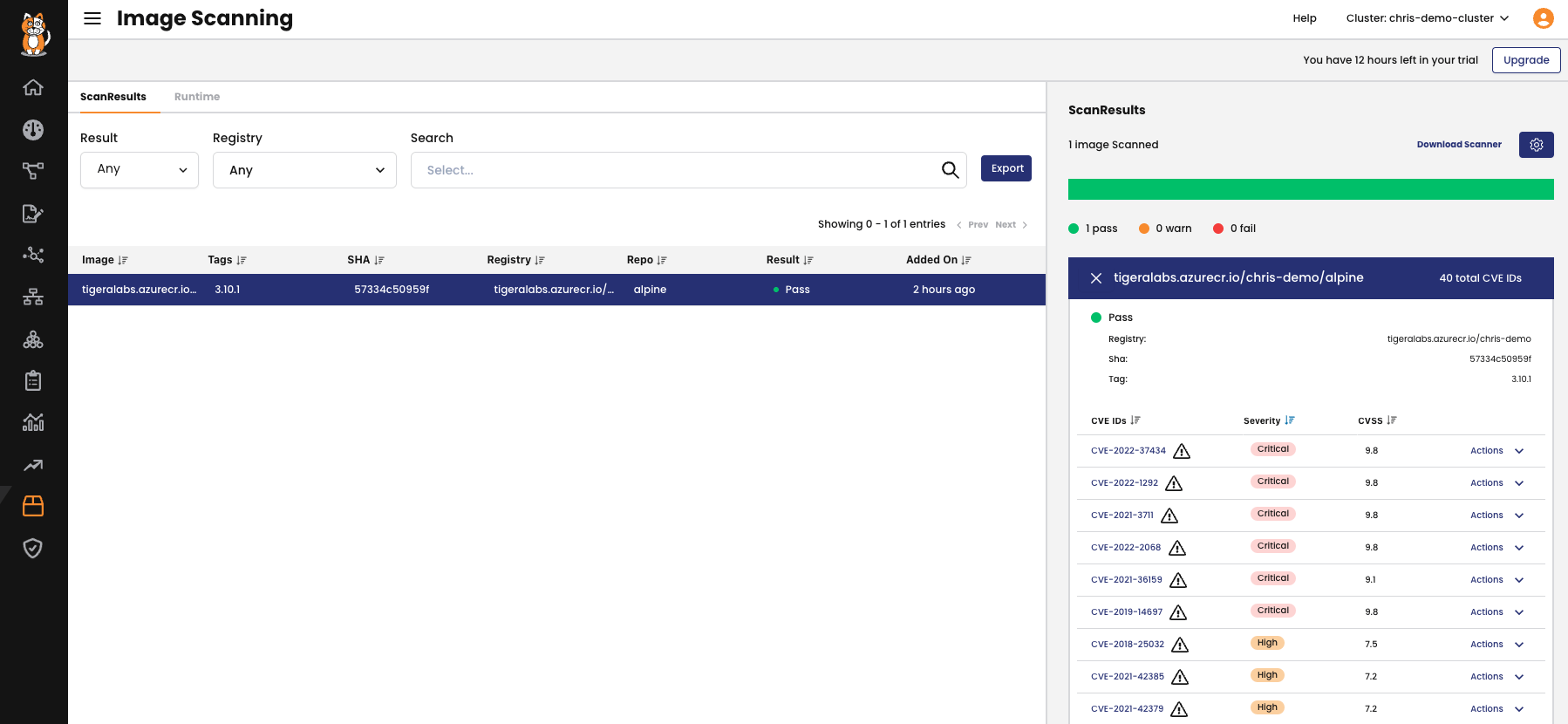Open the Compliance clipboard sidebar icon

pyautogui.click(x=33, y=380)
